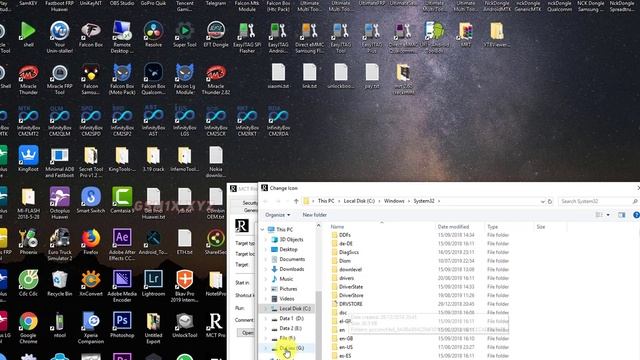640x360 pixels.
Task: Select Pictures in the navigation pane
Action: 288,289
